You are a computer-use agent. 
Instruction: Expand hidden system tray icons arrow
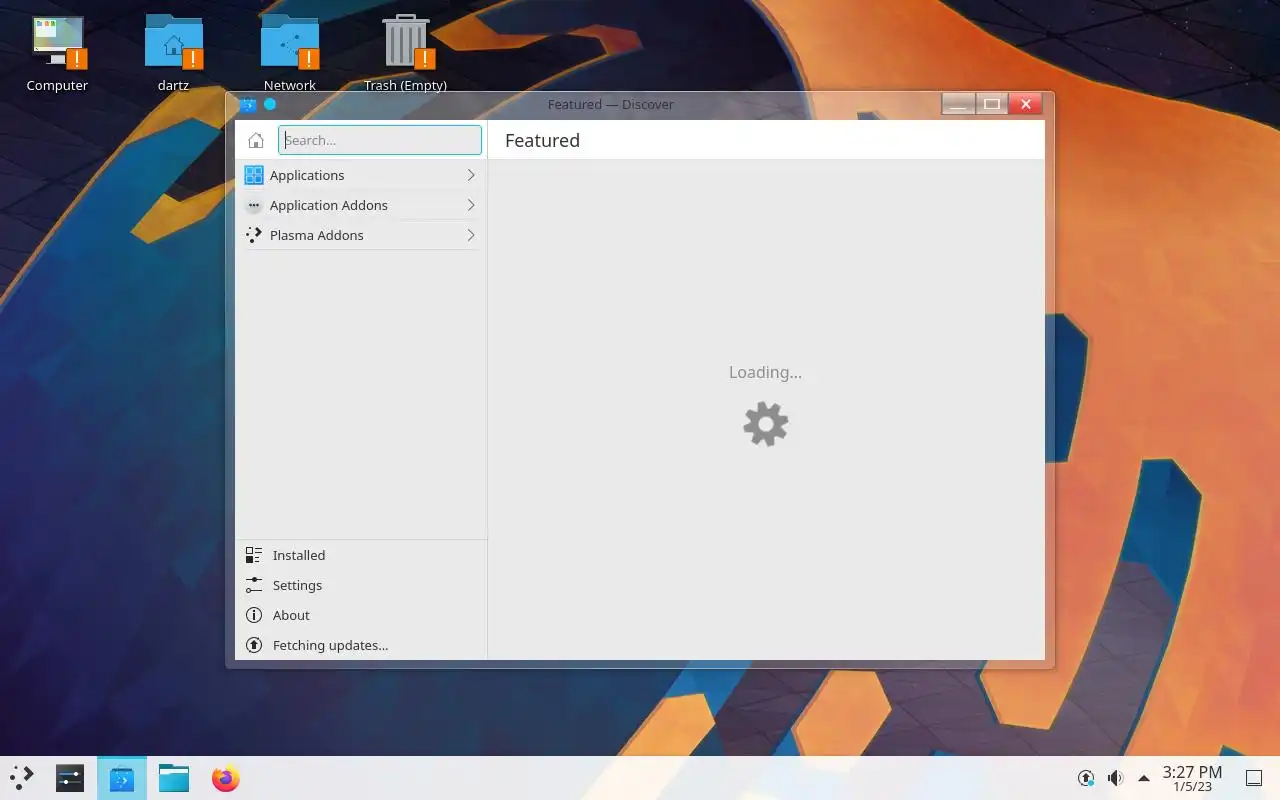tap(1144, 778)
